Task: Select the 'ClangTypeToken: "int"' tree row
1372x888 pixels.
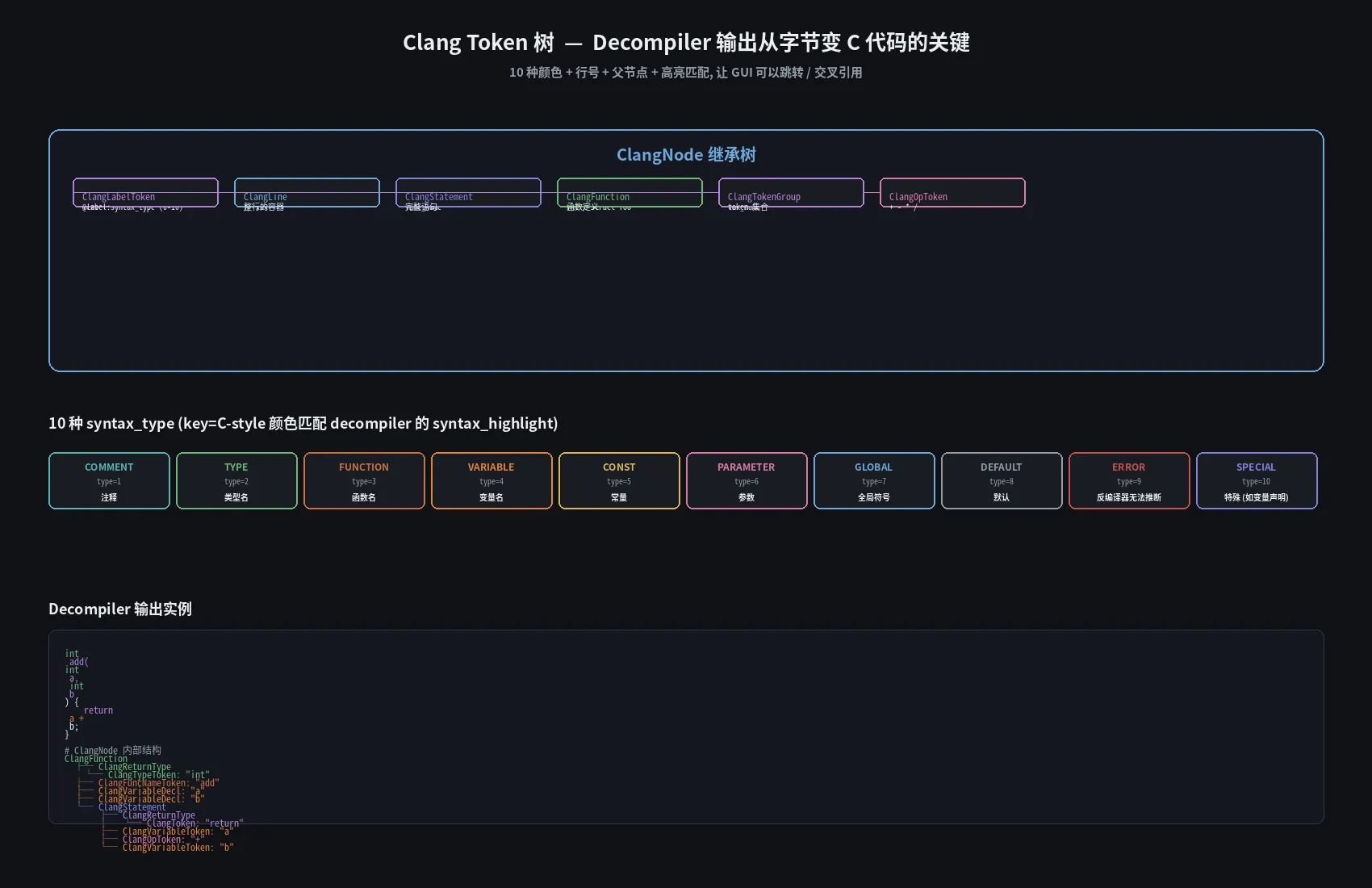Action: [x=159, y=775]
